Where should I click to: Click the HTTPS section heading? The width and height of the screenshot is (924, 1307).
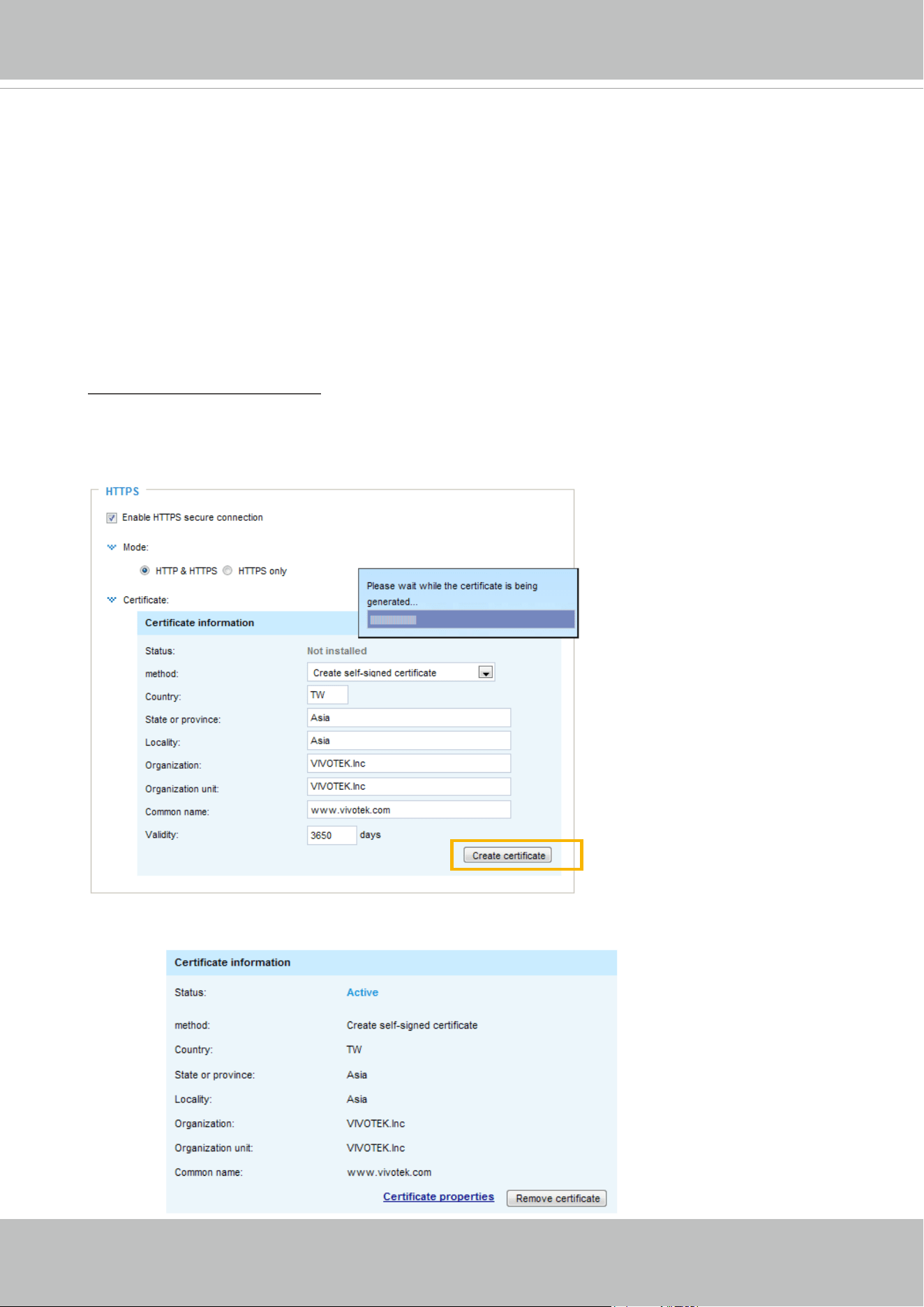(122, 492)
